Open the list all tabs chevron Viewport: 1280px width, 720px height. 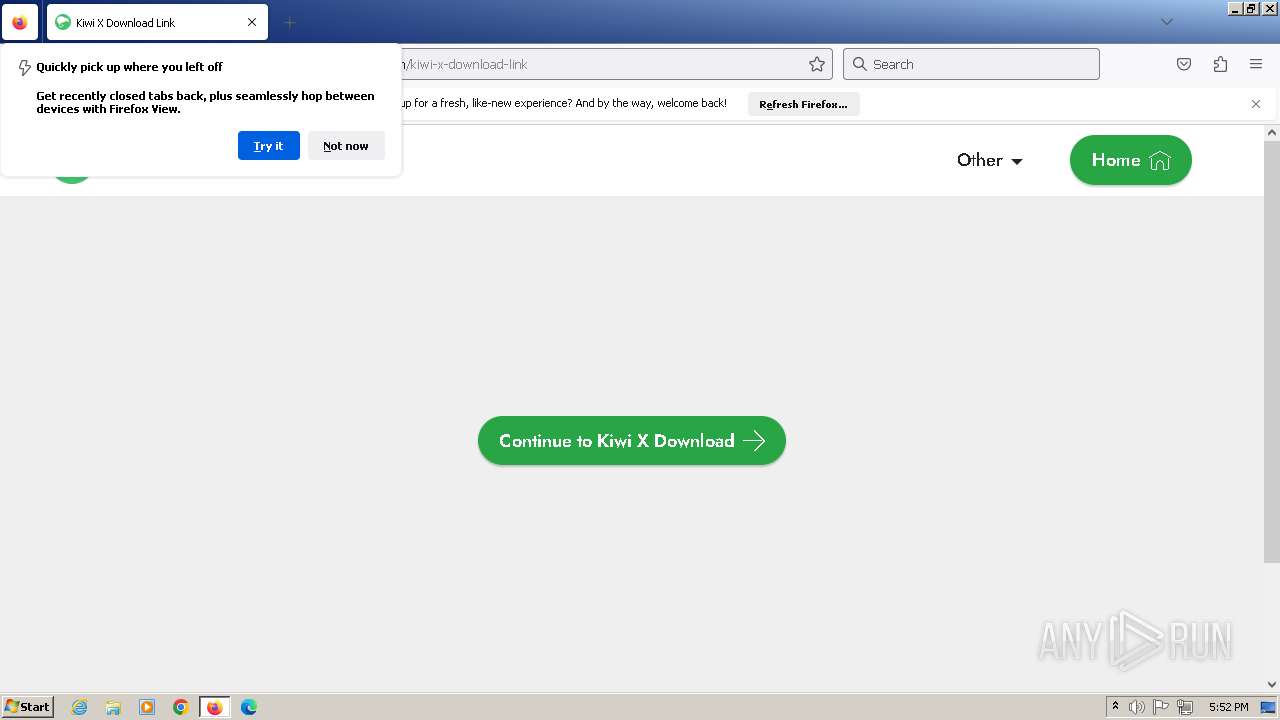tap(1166, 22)
